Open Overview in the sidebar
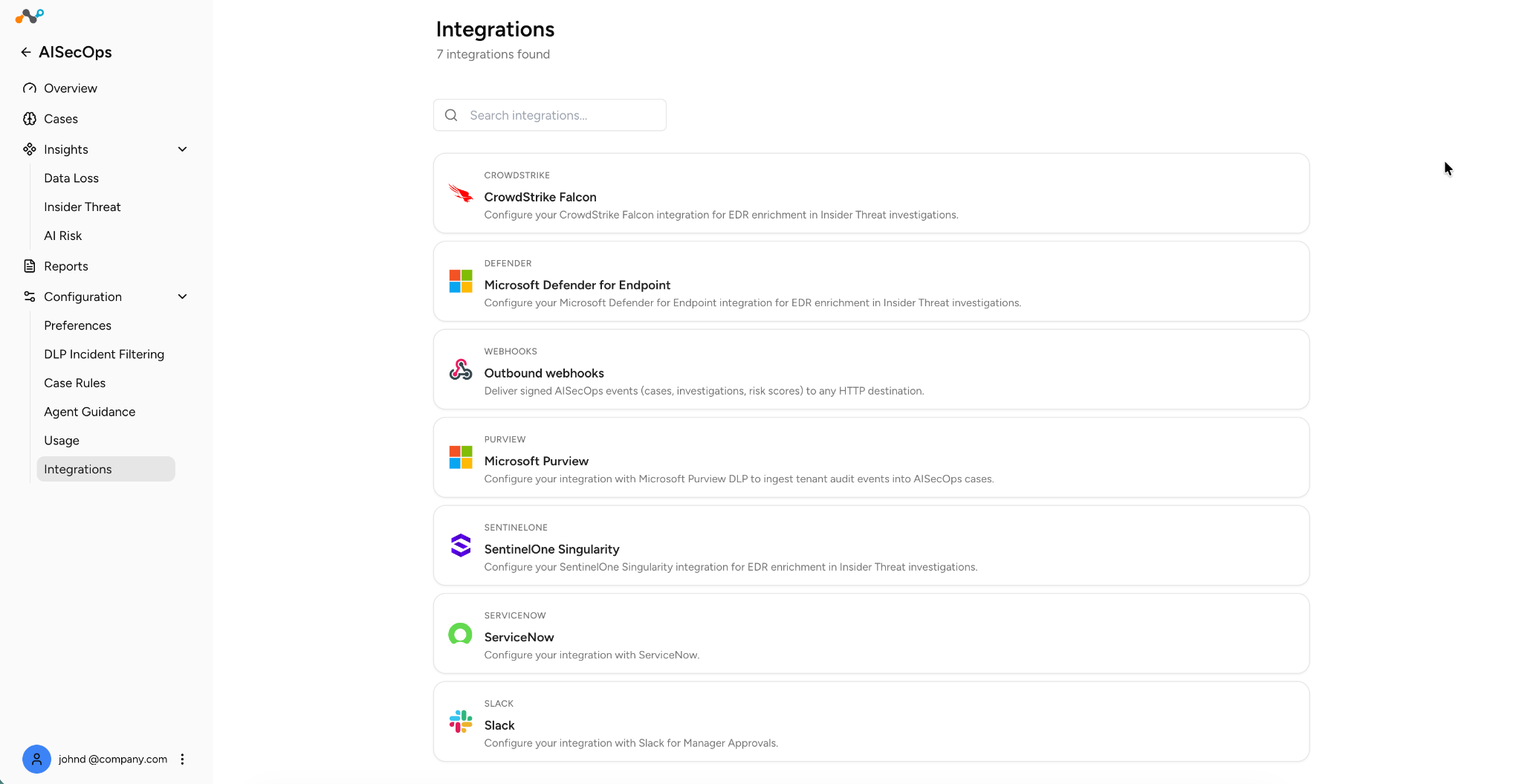 (x=71, y=88)
